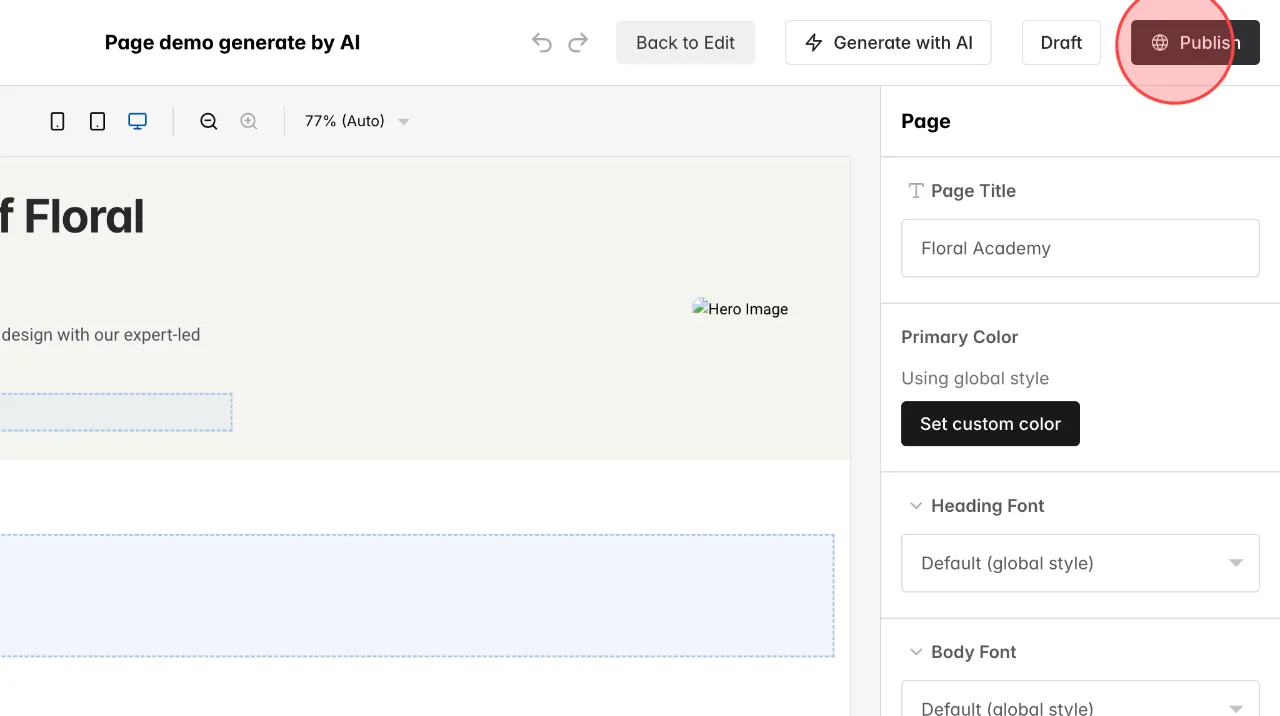Click the 'Primary Color' label
This screenshot has width=1280, height=716.
click(x=959, y=337)
